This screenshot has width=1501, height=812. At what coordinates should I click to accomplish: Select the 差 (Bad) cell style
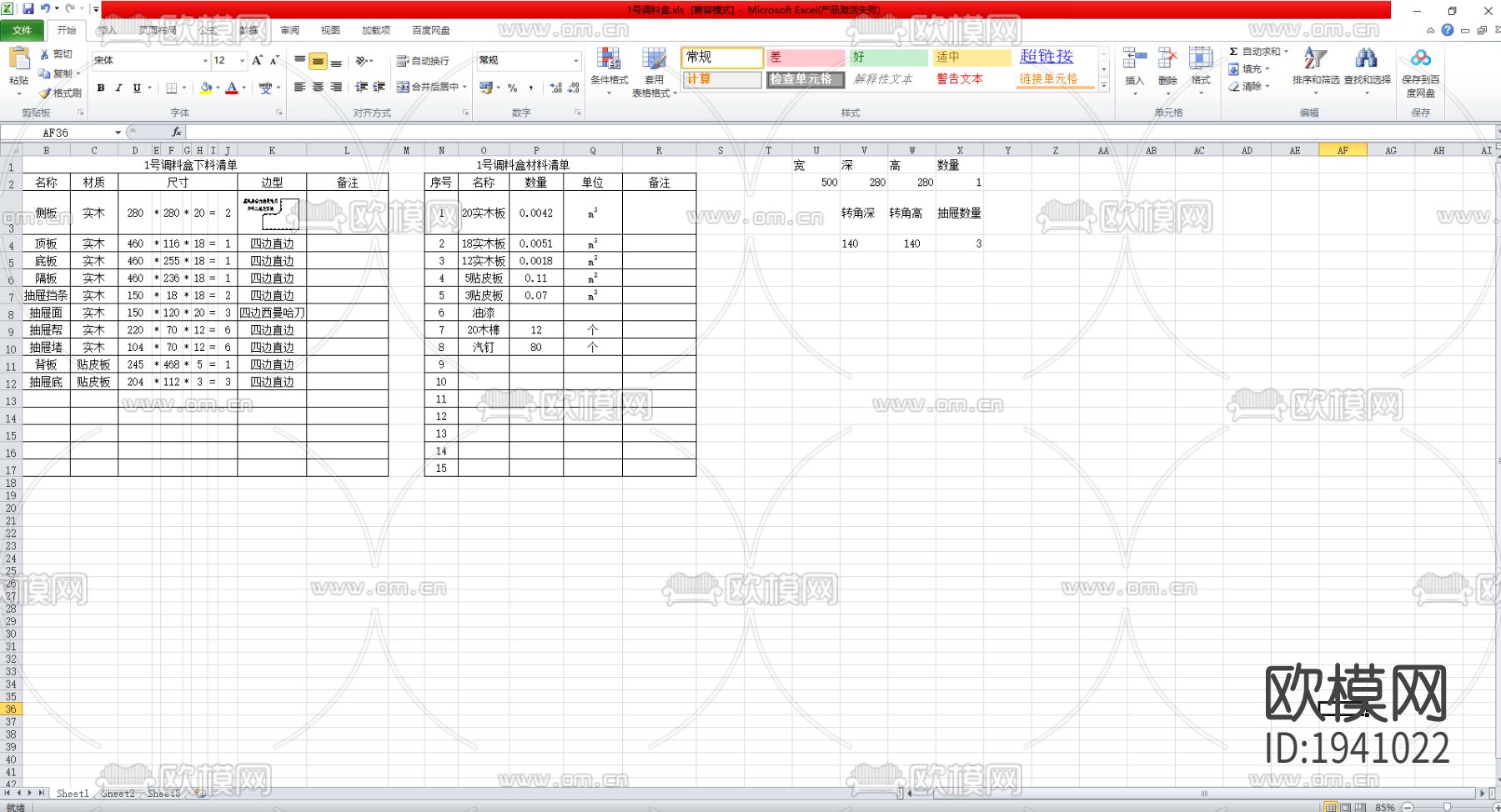pyautogui.click(x=806, y=58)
